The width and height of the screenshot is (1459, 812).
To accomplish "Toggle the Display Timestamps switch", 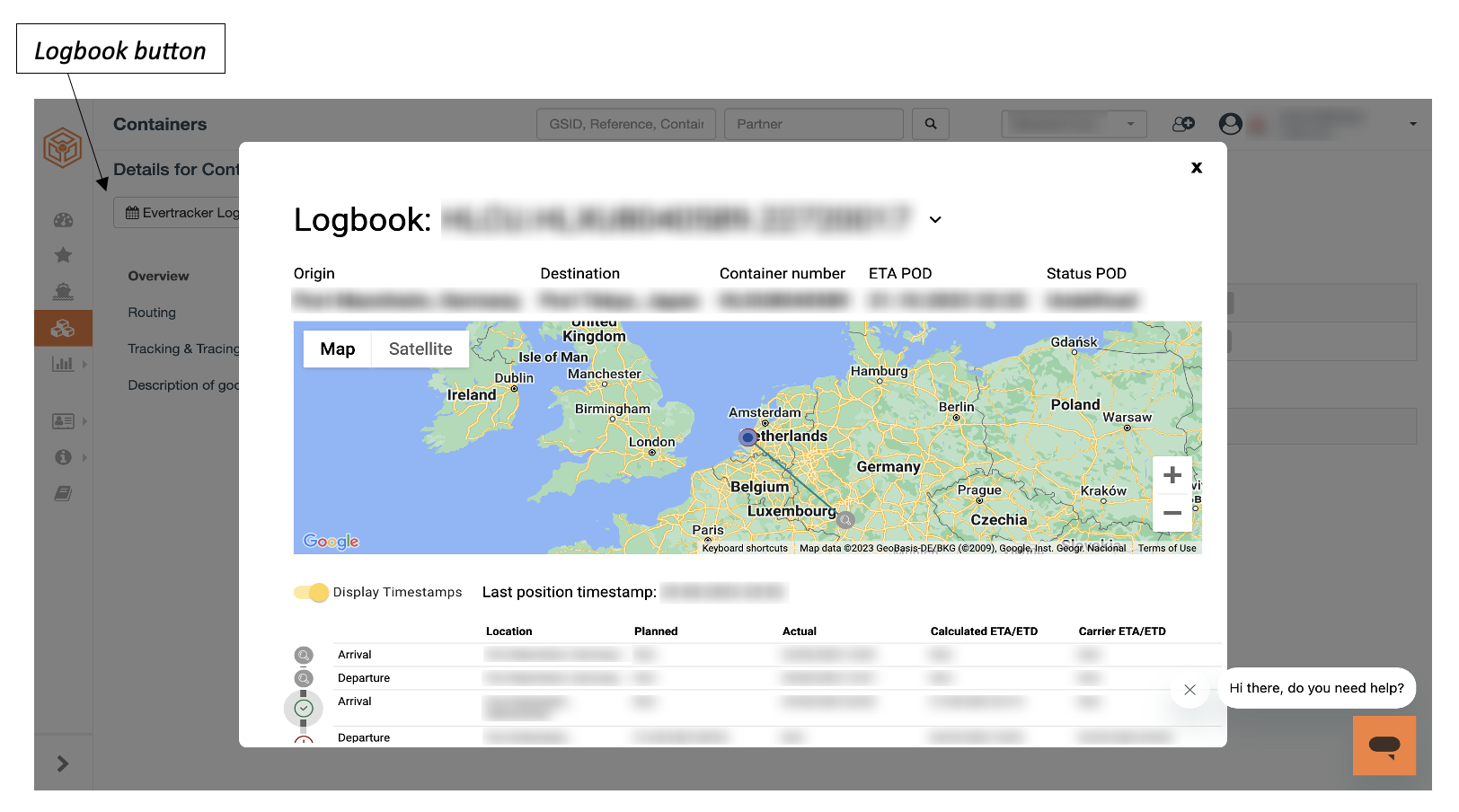I will pyautogui.click(x=312, y=593).
